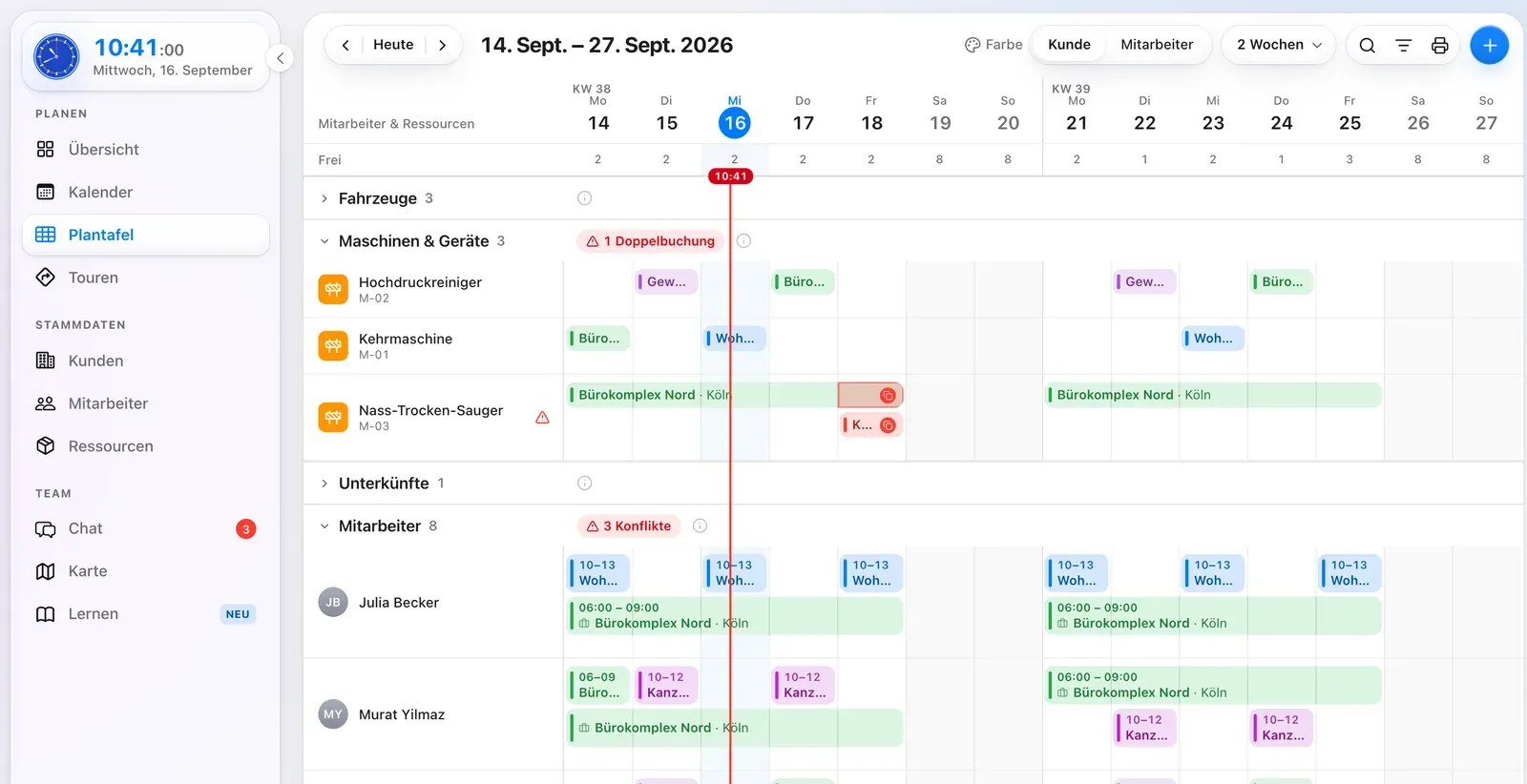Click Julia Becker's JB avatar
This screenshot has height=784, width=1527.
[333, 603]
